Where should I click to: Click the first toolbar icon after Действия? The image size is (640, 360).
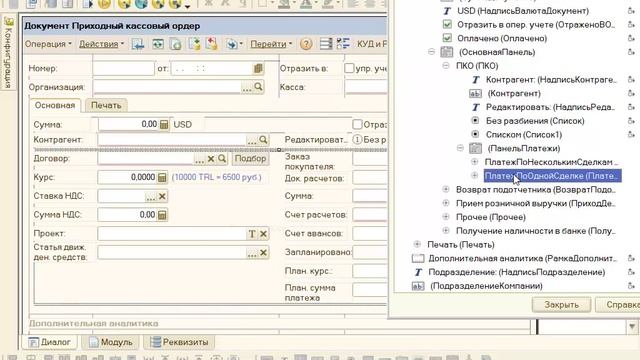pyautogui.click(x=138, y=44)
